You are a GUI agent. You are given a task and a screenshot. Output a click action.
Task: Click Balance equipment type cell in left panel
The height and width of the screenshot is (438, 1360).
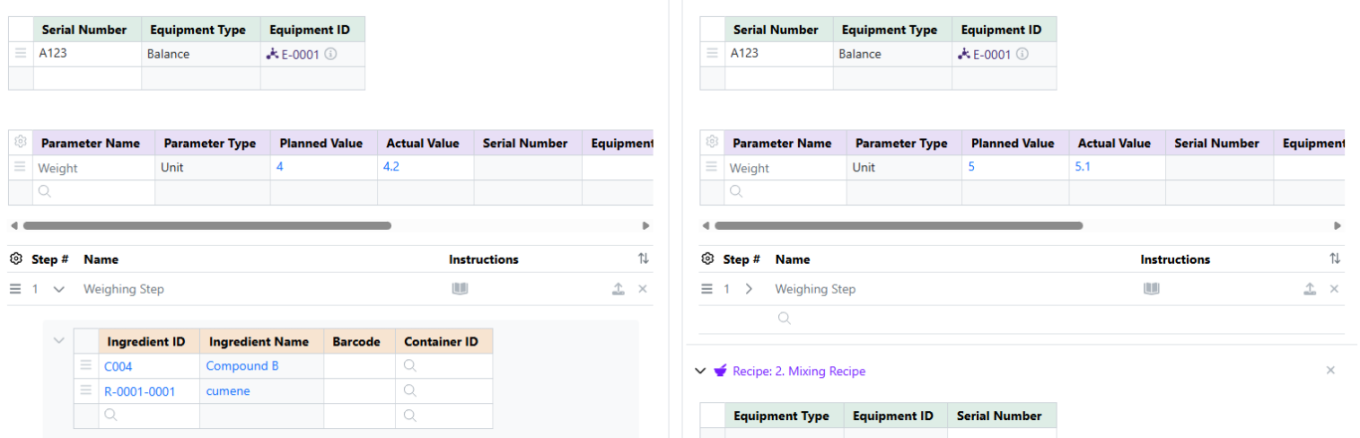[201, 54]
